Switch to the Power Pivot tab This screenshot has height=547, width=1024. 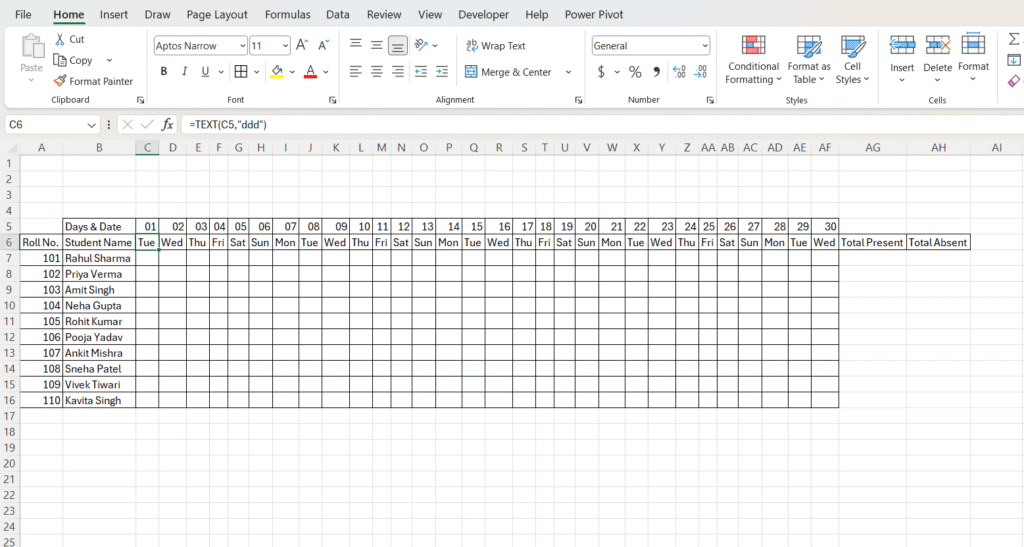tap(594, 14)
